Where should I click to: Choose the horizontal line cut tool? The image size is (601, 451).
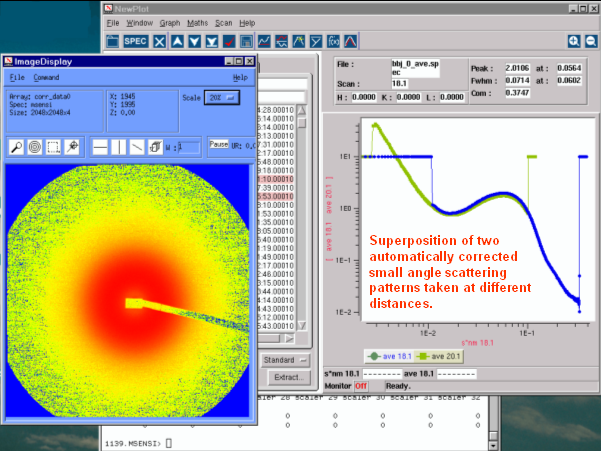pos(100,147)
